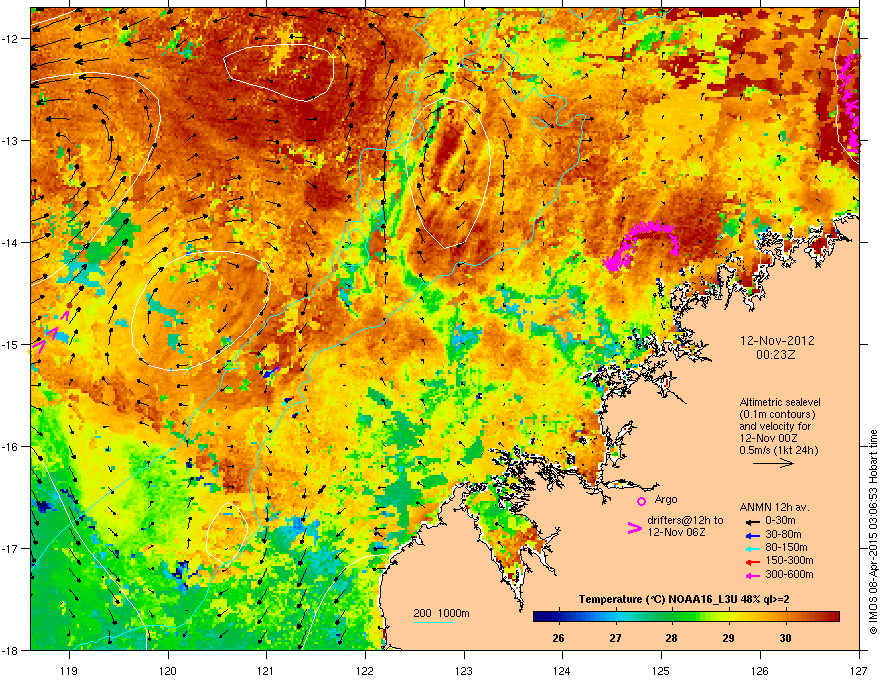
Task: Click the longitude axis label '125'
Action: coord(662,670)
